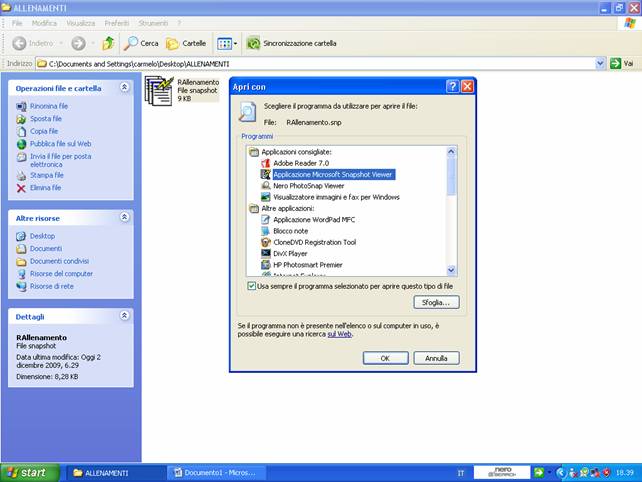Screen dimensions: 642x482
Task: Click the dialog help question mark button
Action: pos(452,86)
